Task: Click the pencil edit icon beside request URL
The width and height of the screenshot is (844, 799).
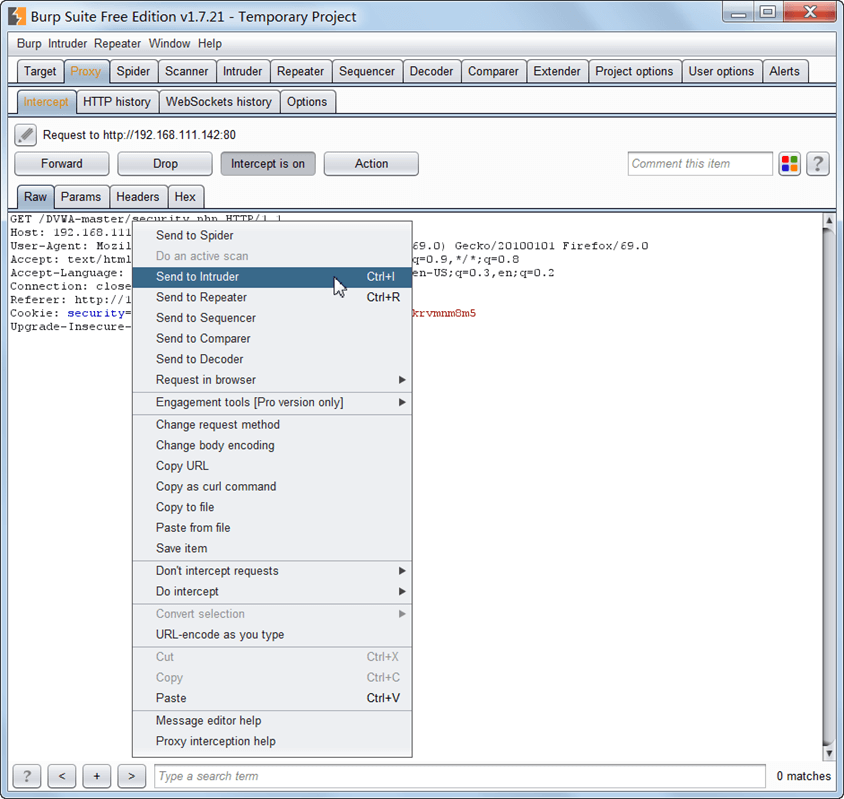Action: 25,135
